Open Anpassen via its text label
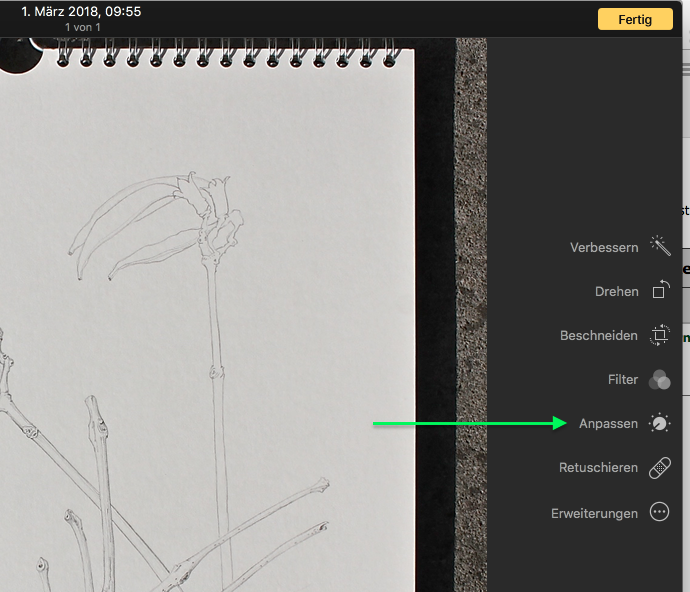The image size is (690, 592). point(608,424)
